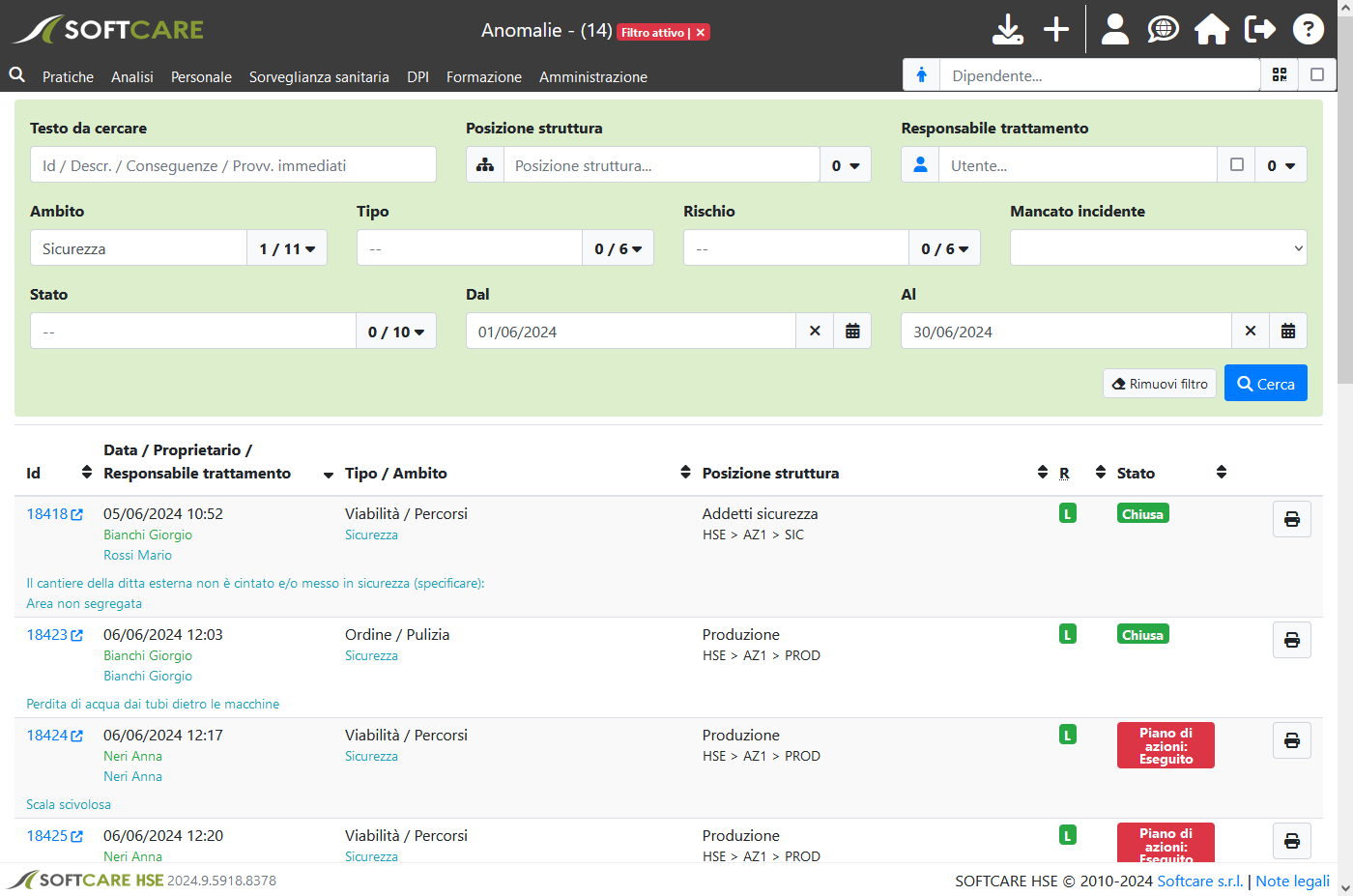This screenshot has height=896, width=1353.
Task: Click the plus icon to add anomaly
Action: (x=1056, y=29)
